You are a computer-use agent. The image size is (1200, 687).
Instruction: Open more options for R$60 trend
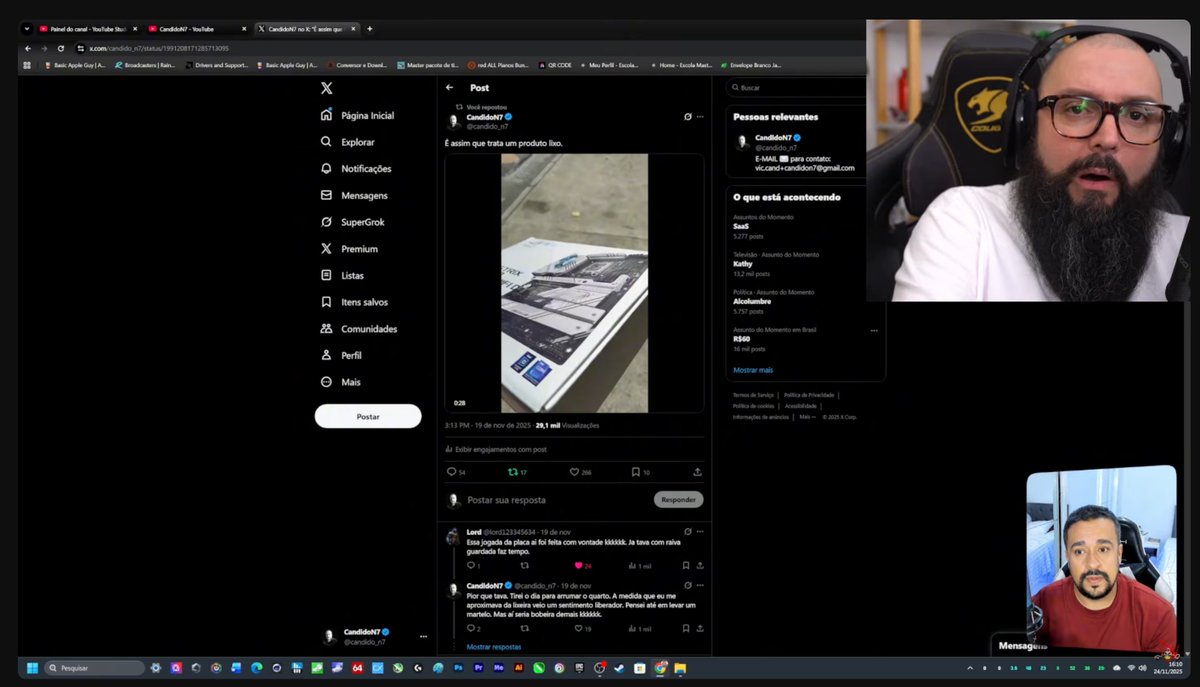pyautogui.click(x=874, y=330)
